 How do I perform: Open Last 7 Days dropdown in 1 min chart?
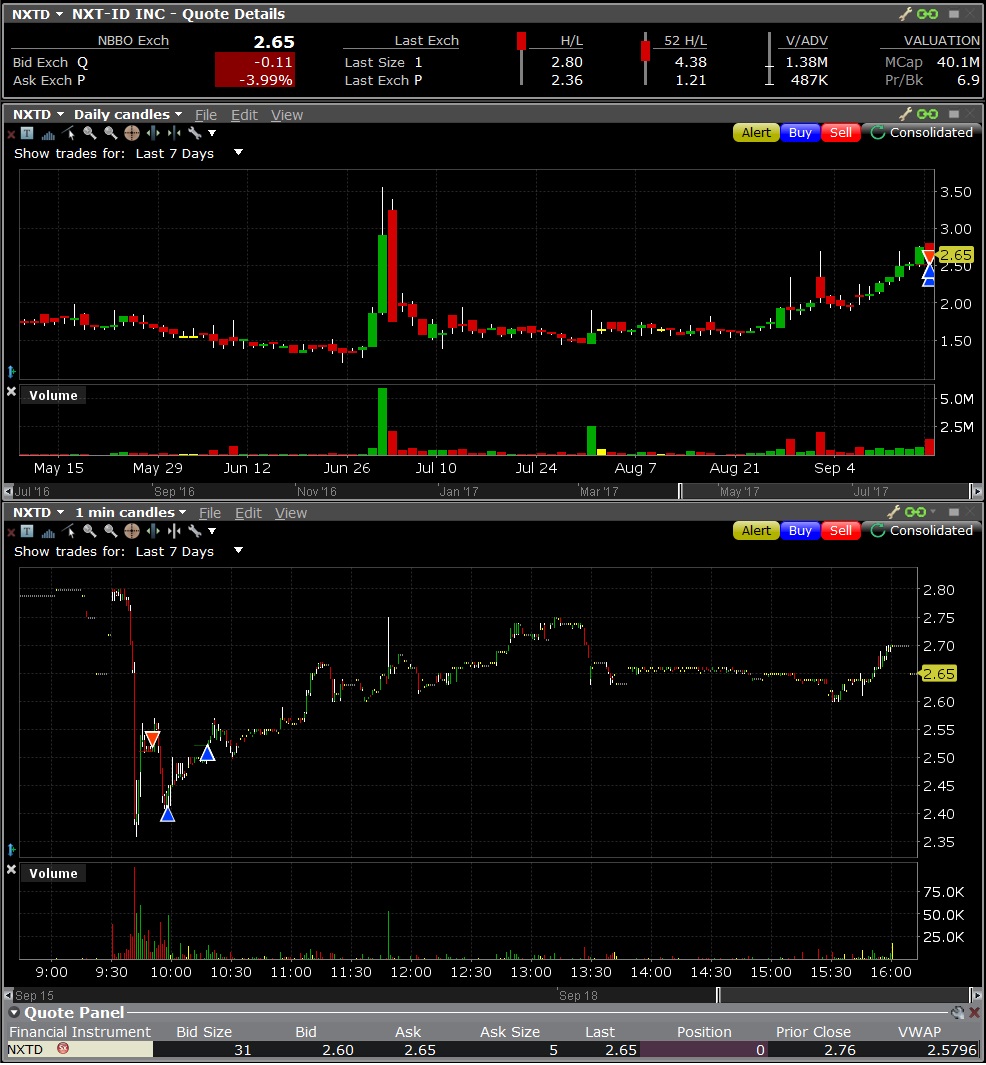238,551
